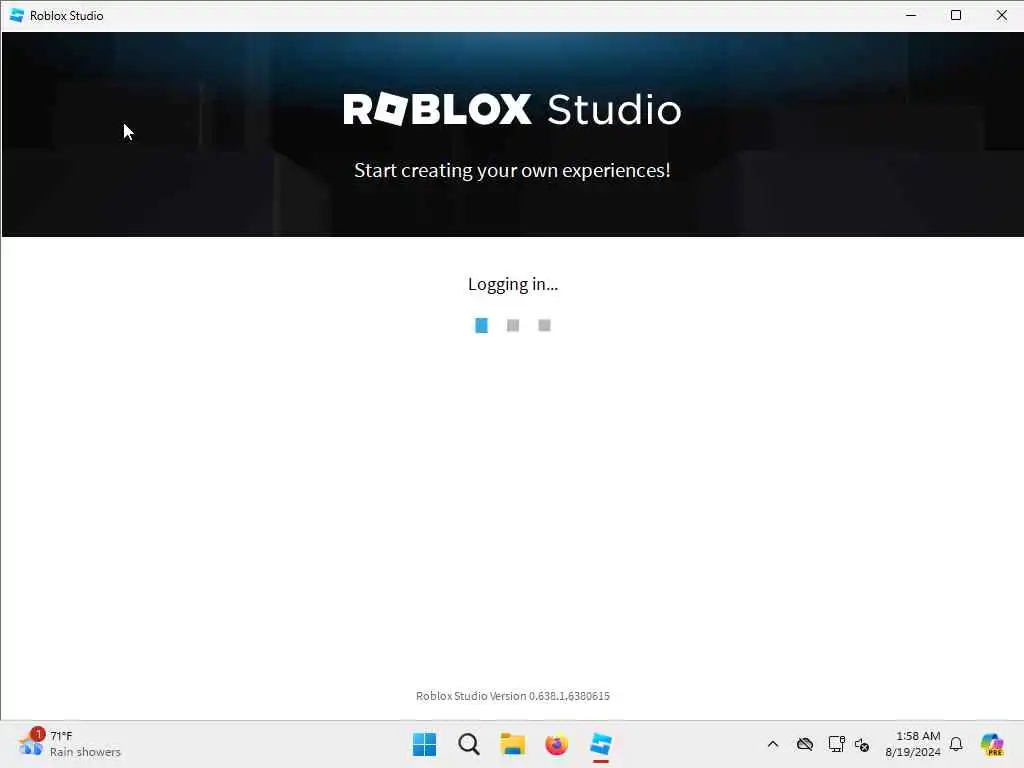
Task: Maximize the Roblox Studio window
Action: (956, 15)
